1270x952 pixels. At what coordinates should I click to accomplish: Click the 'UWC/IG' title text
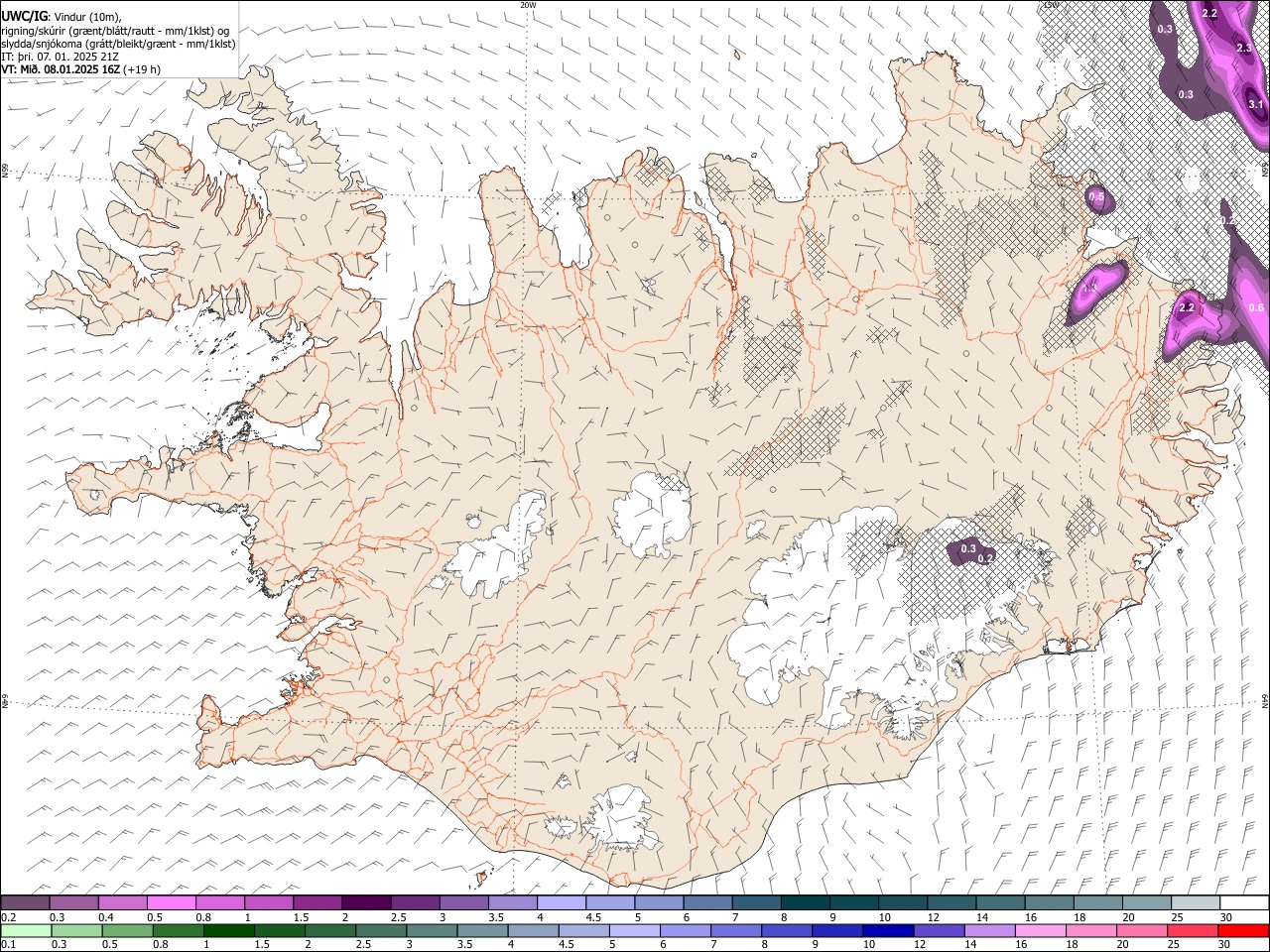(x=24, y=17)
